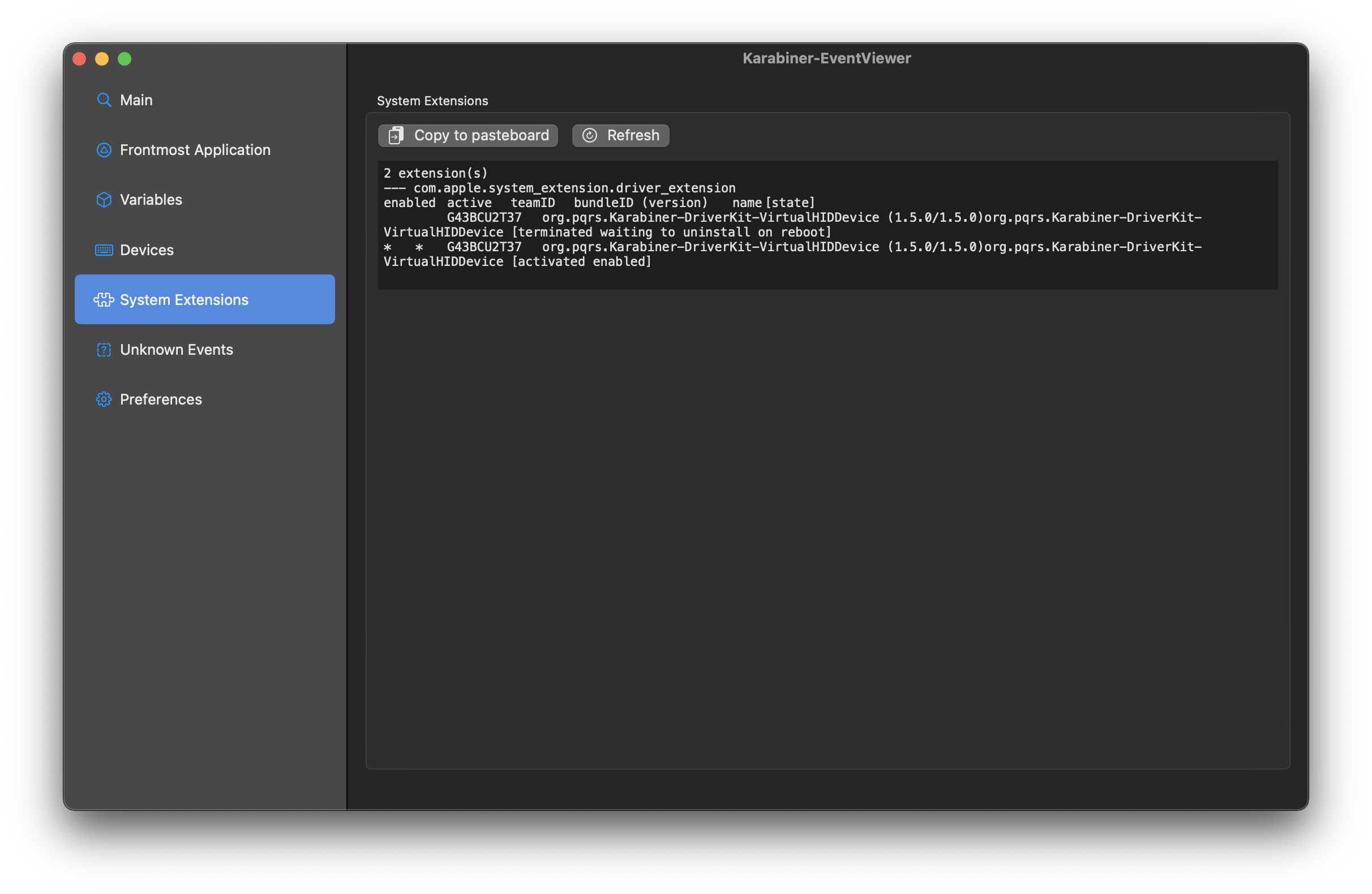
Task: Click the System Extensions heading label
Action: pyautogui.click(x=432, y=100)
